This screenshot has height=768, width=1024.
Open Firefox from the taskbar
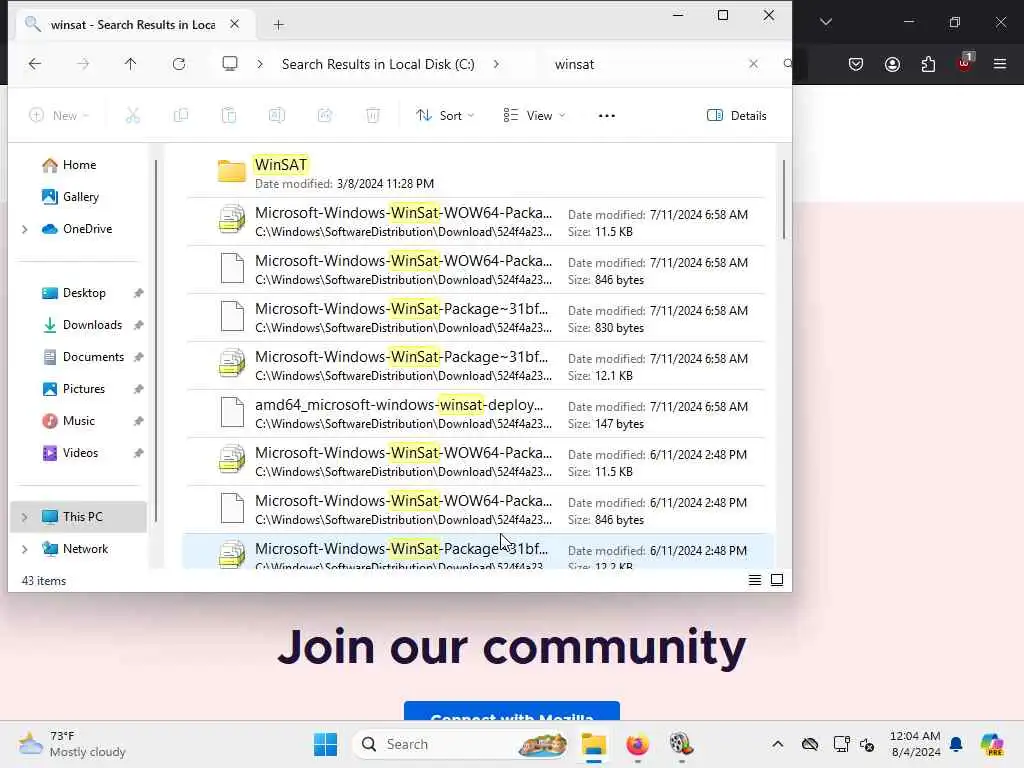point(637,744)
